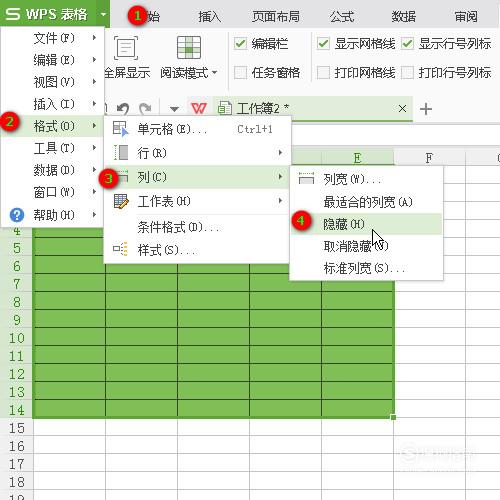Choose 隐藏(H) to hide columns

(x=367, y=224)
